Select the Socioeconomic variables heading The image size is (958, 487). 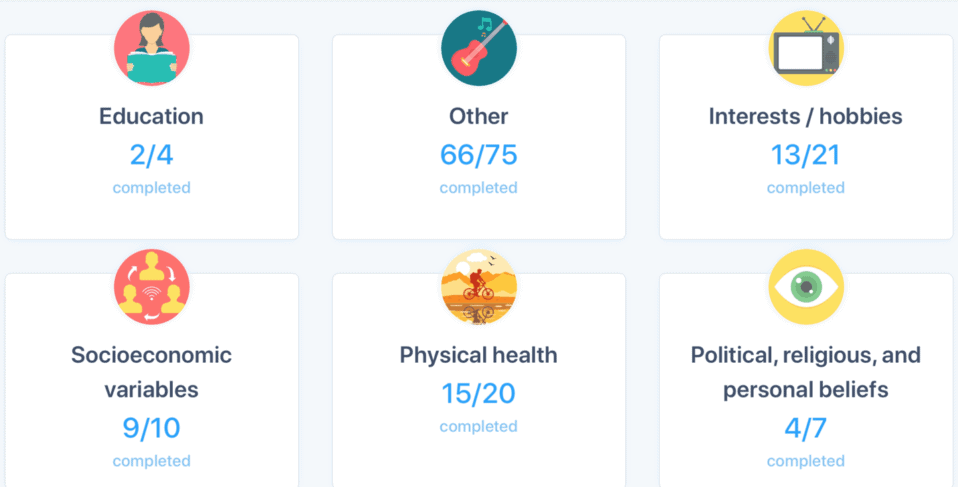coord(152,372)
